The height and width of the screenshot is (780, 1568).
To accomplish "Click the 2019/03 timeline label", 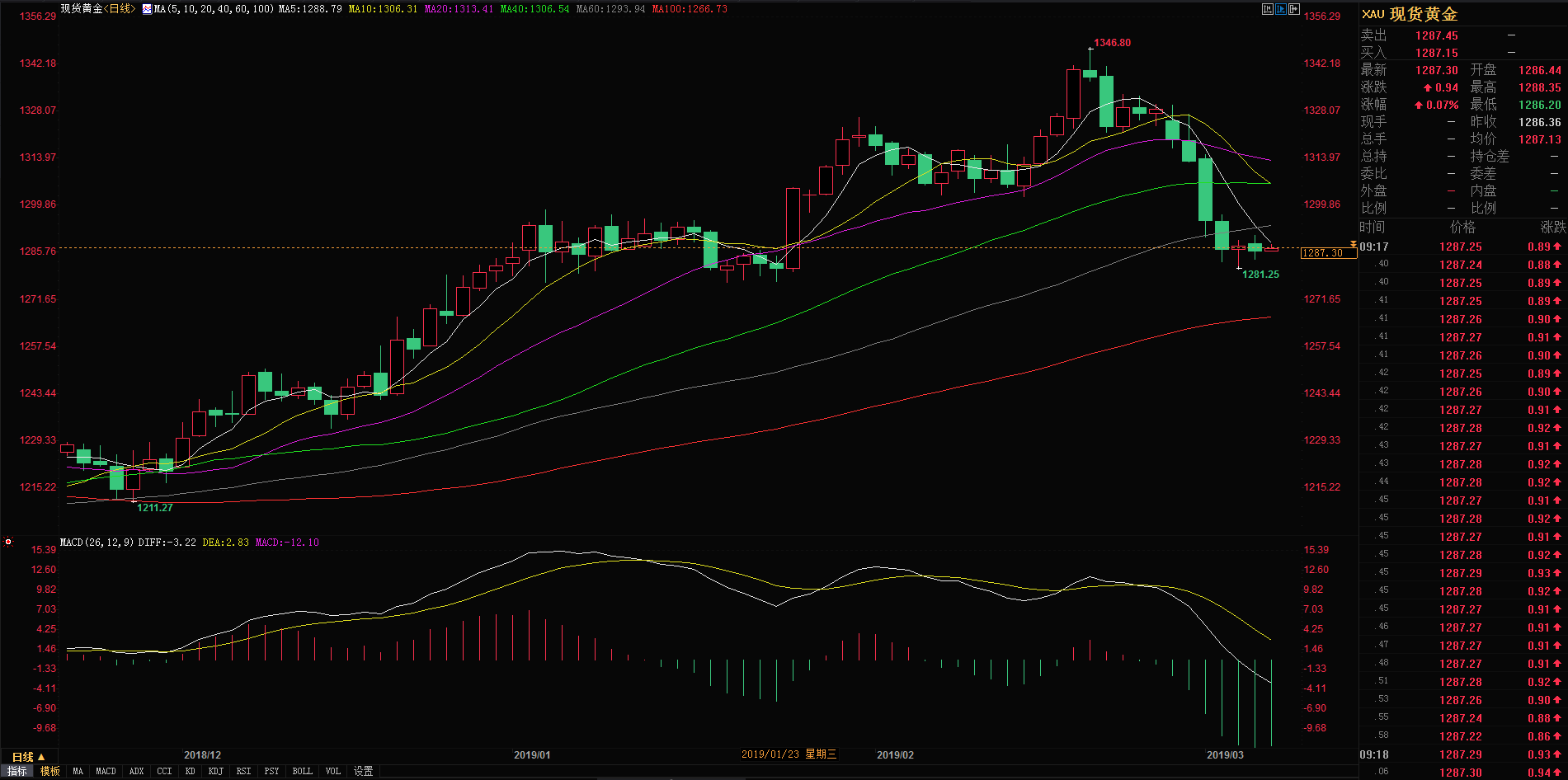I will [1226, 755].
